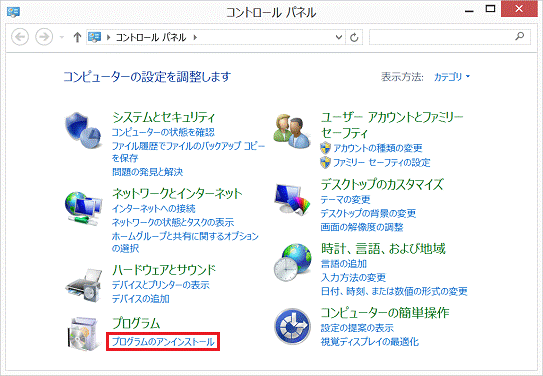
Task: Open デスクトップのカスタマイズ category
Action: [x=382, y=185]
